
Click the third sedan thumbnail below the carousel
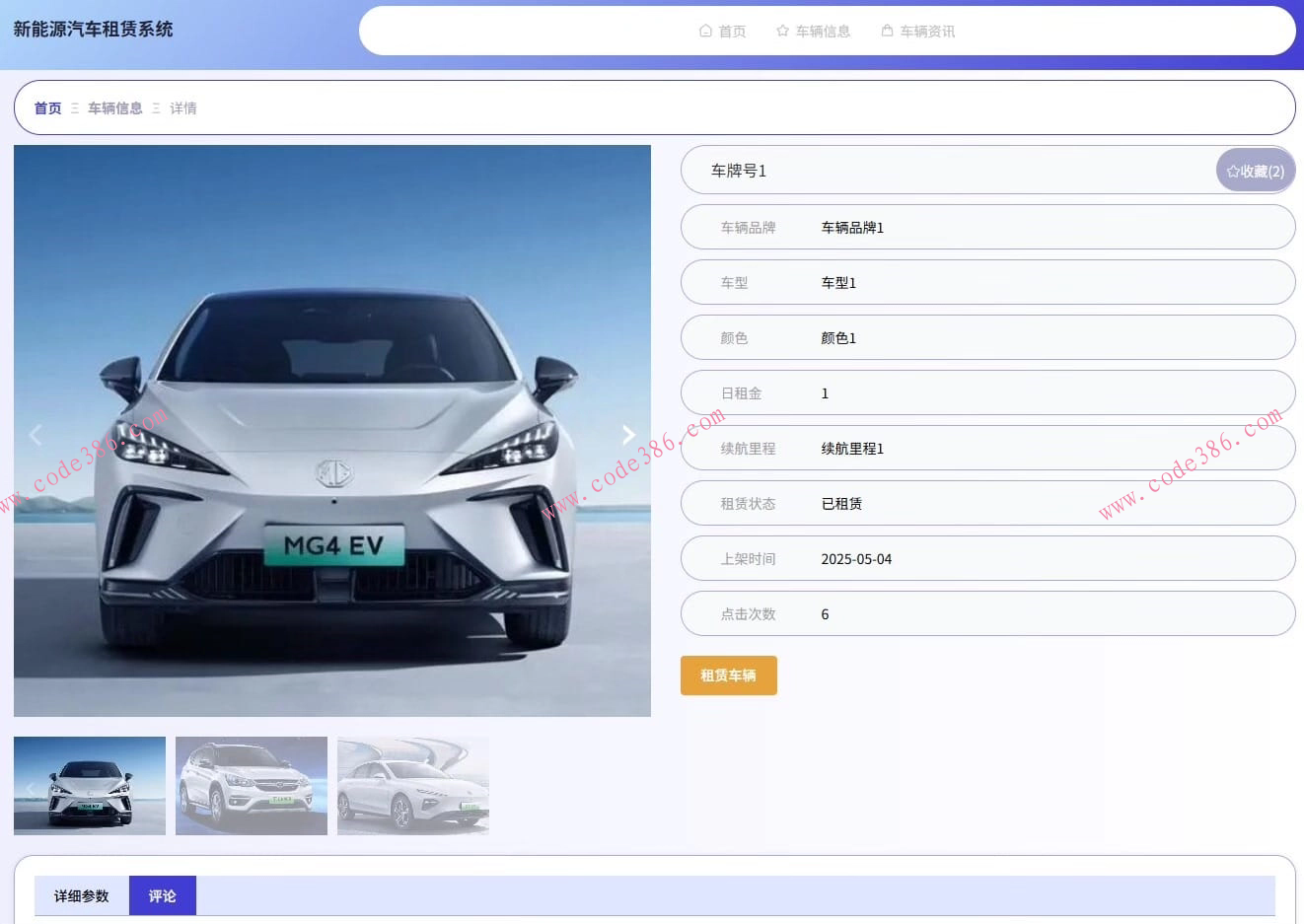click(412, 786)
